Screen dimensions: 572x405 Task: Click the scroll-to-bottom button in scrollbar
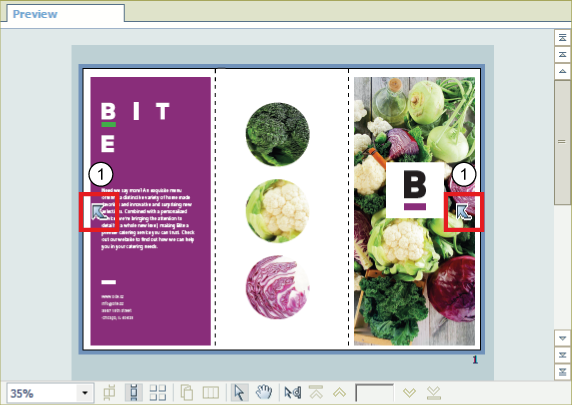pos(562,372)
